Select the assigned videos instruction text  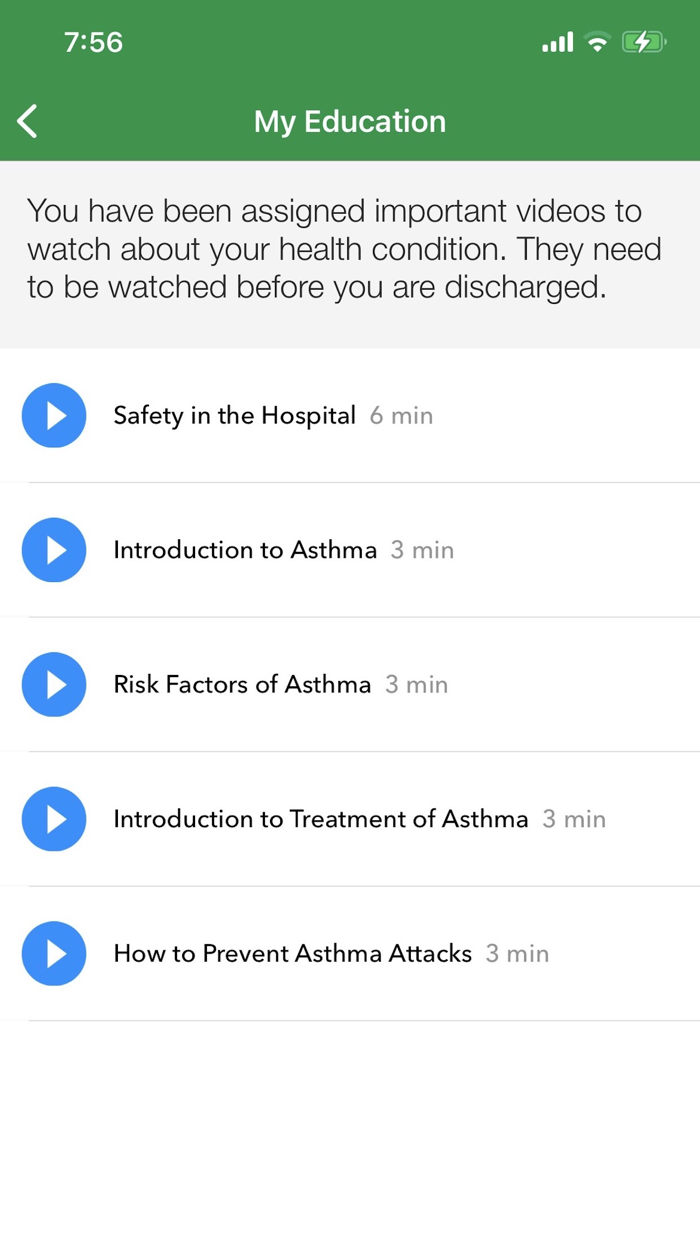click(345, 248)
